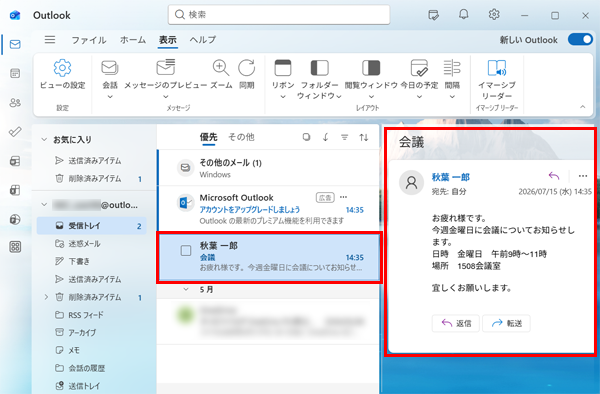The height and width of the screenshot is (394, 600).
Task: Collapse the 5 月 message group
Action: click(x=186, y=289)
